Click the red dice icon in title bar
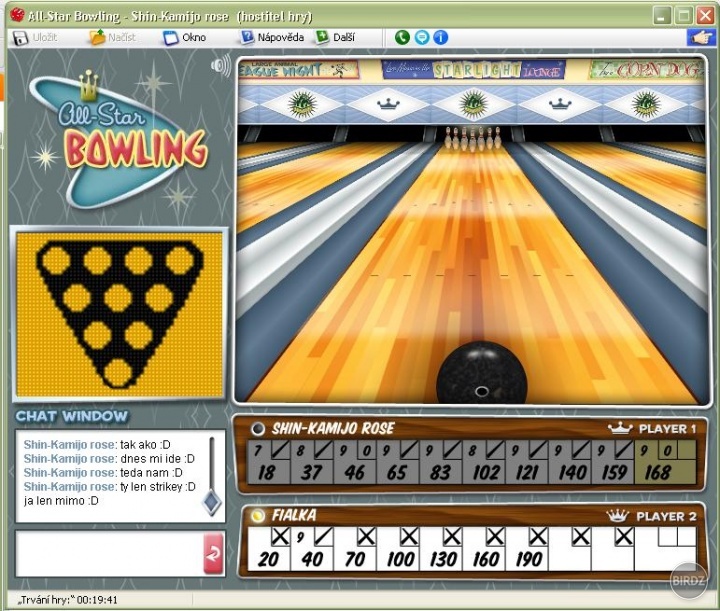The height and width of the screenshot is (611, 720). (17, 15)
